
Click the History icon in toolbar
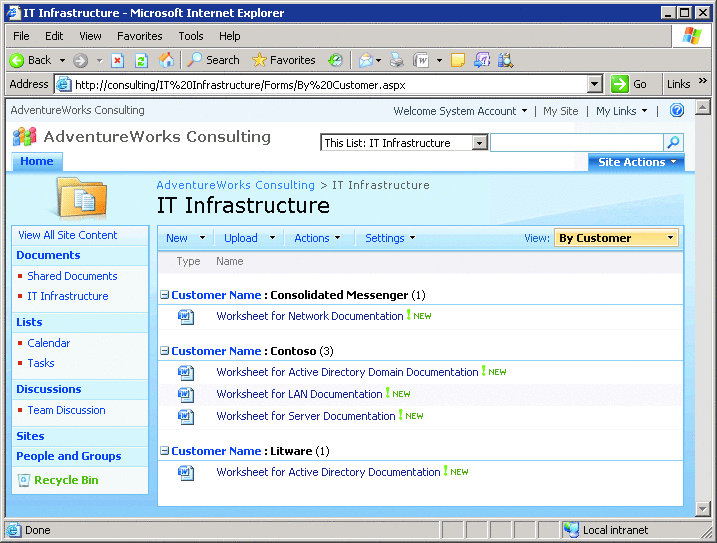(x=335, y=60)
